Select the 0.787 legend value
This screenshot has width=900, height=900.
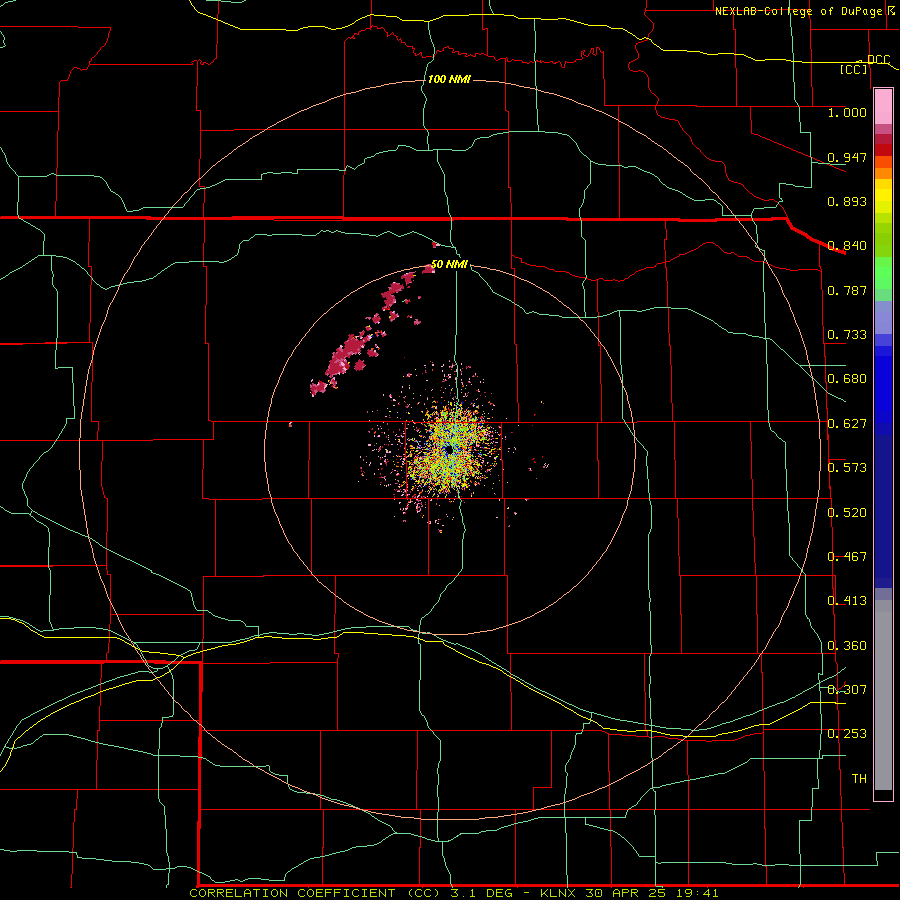tap(847, 290)
